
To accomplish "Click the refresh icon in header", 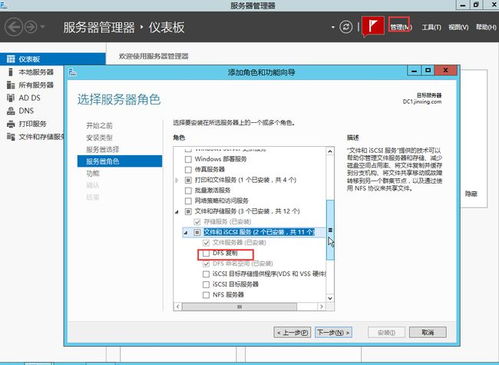I will pyautogui.click(x=346, y=27).
